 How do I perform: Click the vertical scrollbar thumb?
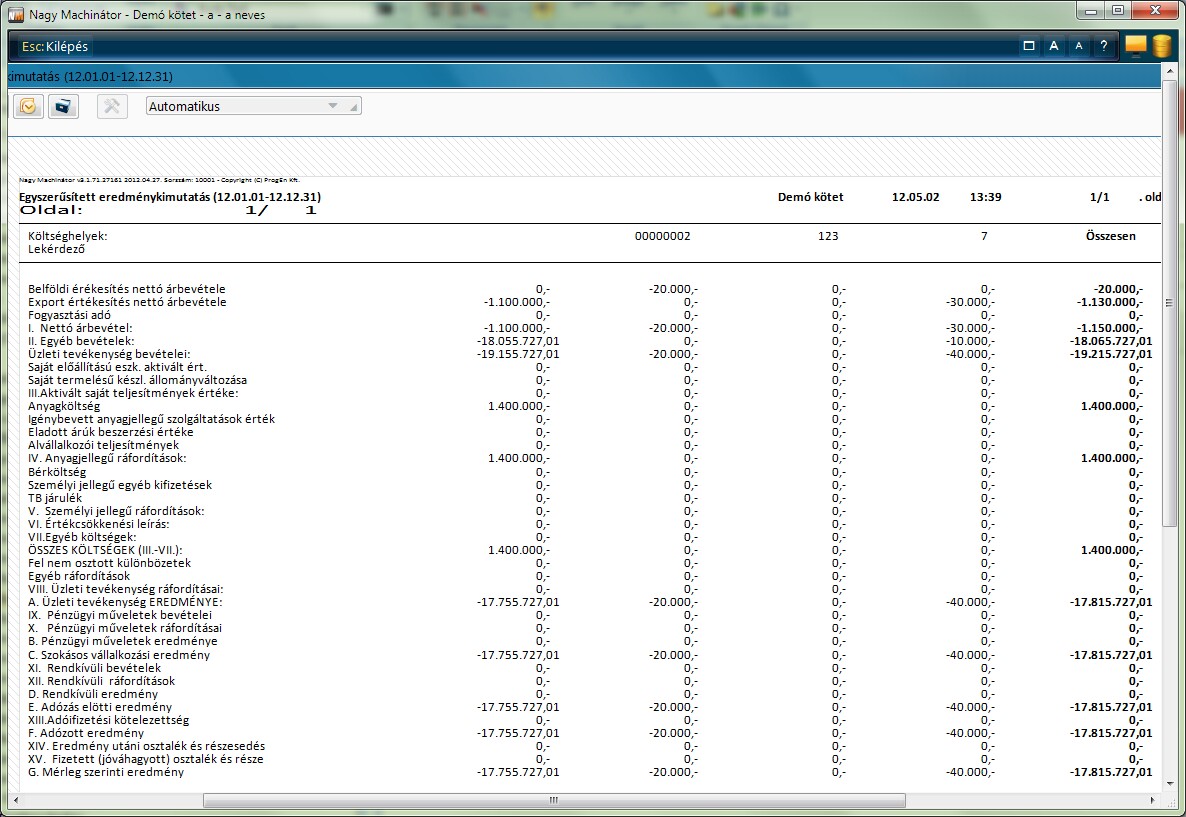1170,304
